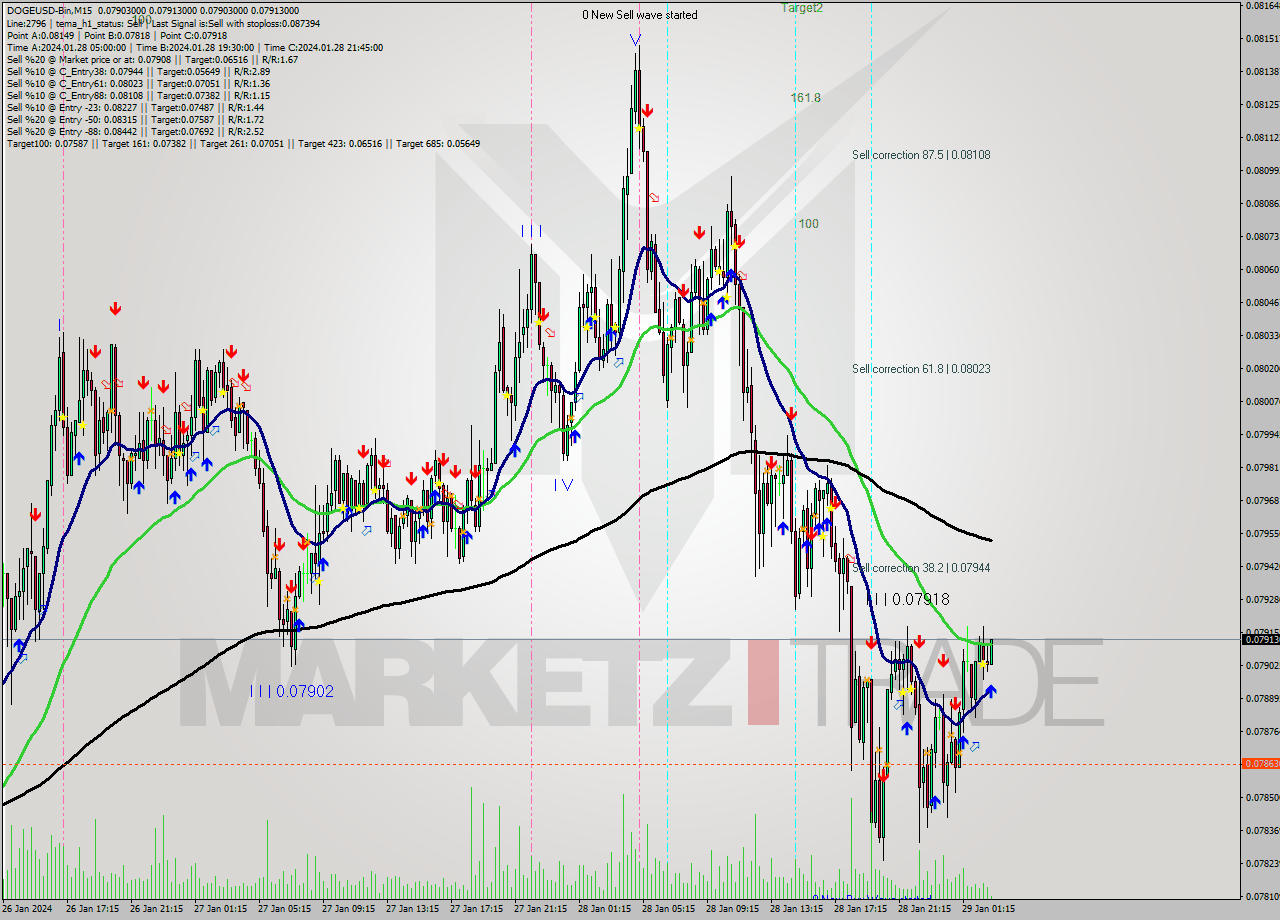Click the 0.07876 price axis label
The image size is (1280, 920).
pos(1263,731)
